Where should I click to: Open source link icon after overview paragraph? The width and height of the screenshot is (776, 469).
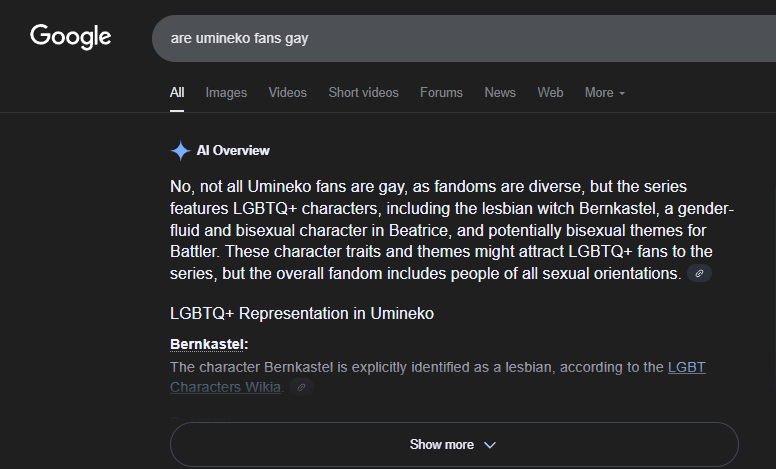tap(699, 273)
